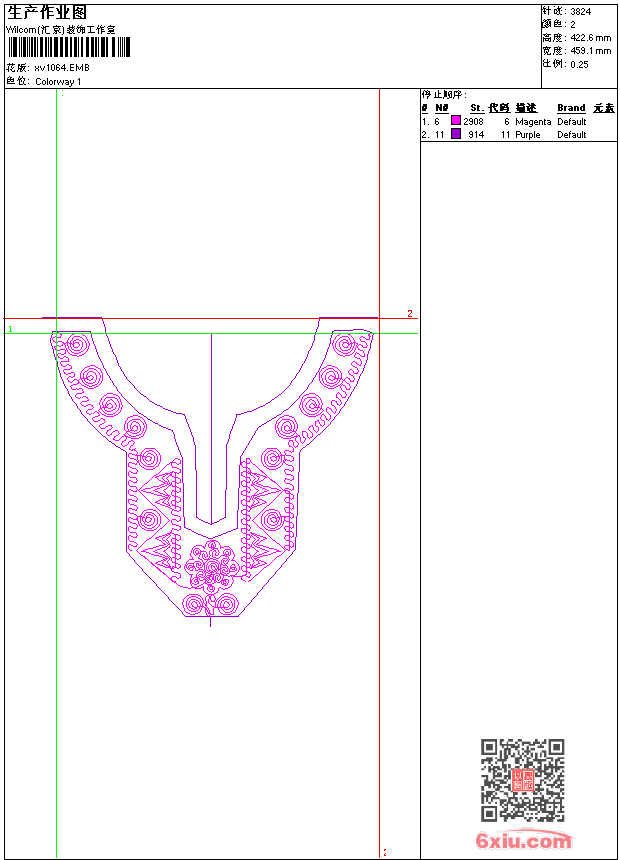The height and width of the screenshot is (860, 620).
Task: Click the N# column header
Action: coord(442,108)
